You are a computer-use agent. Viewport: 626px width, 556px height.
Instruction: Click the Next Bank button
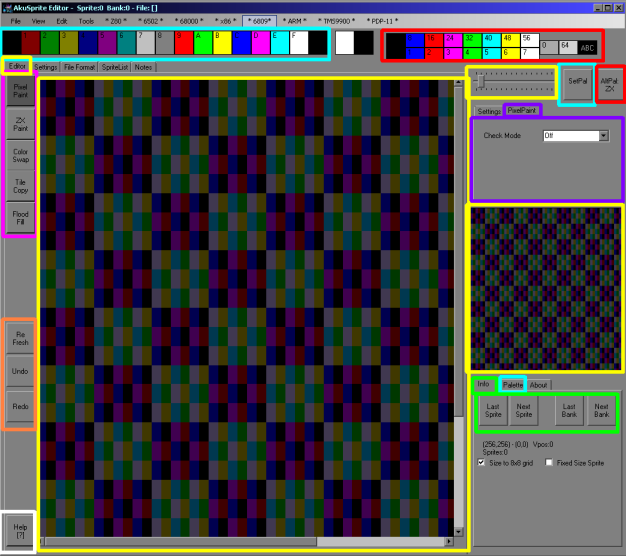click(x=600, y=411)
